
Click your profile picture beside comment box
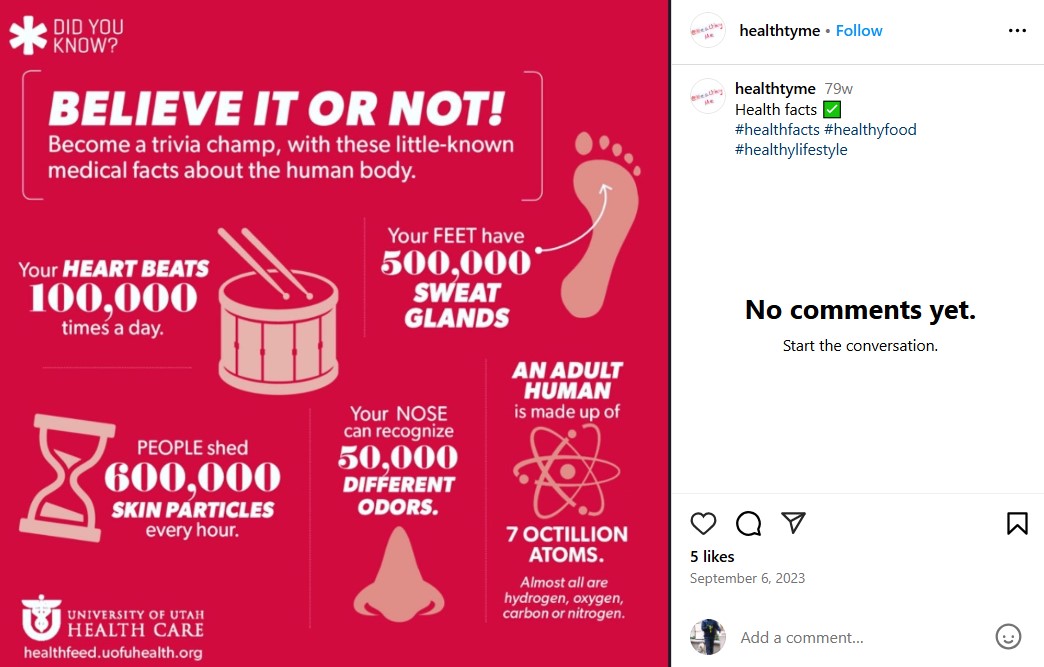pyautogui.click(x=708, y=637)
